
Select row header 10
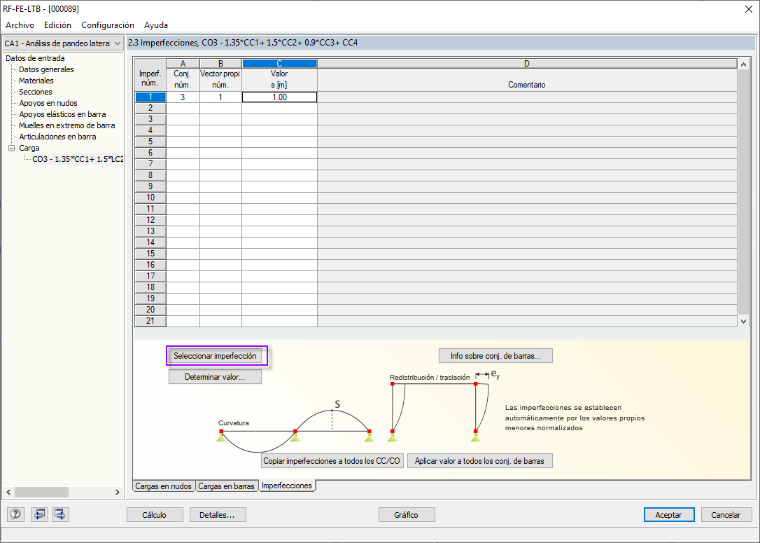pos(150,197)
